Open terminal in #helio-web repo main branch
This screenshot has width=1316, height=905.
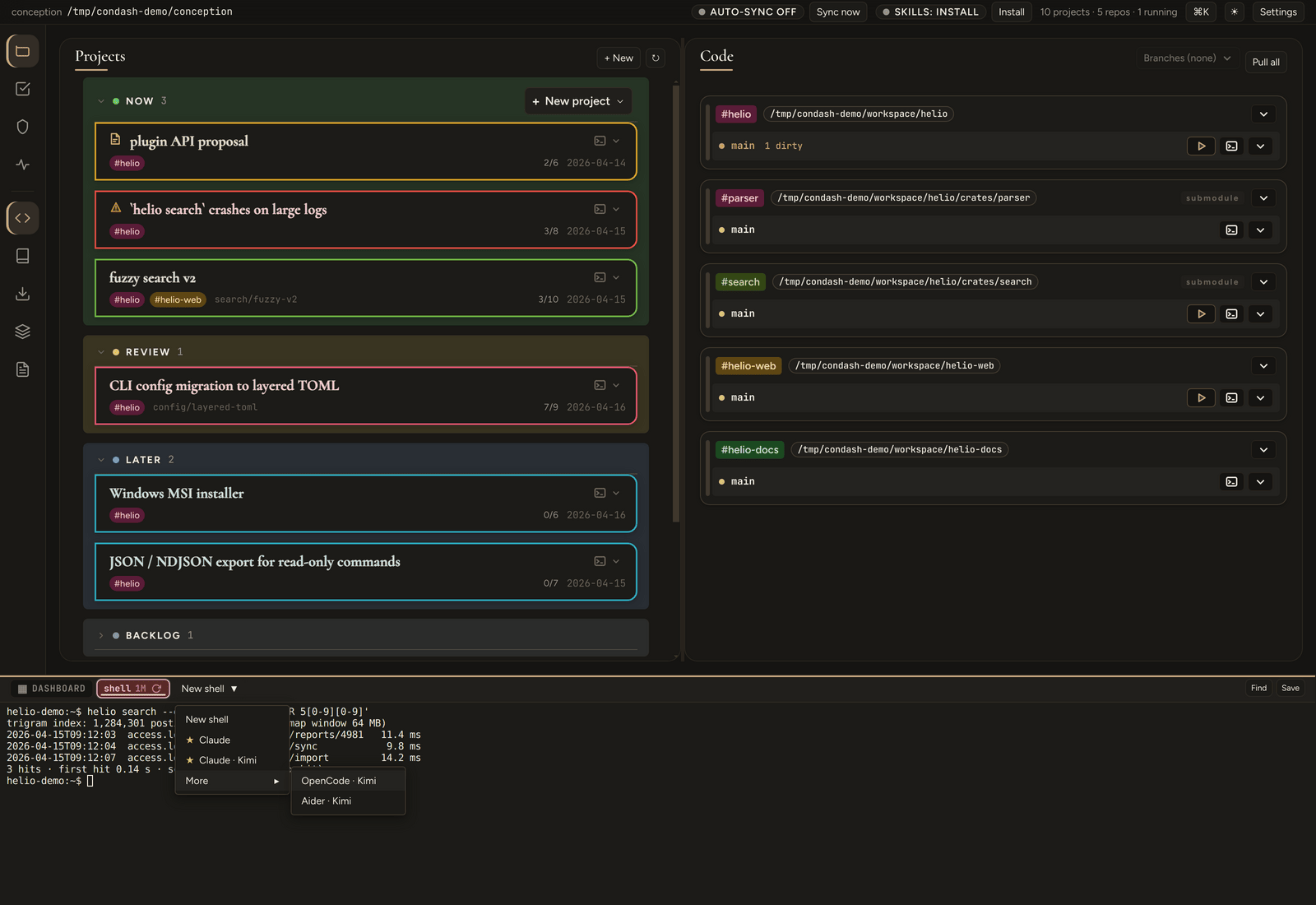[x=1231, y=397]
